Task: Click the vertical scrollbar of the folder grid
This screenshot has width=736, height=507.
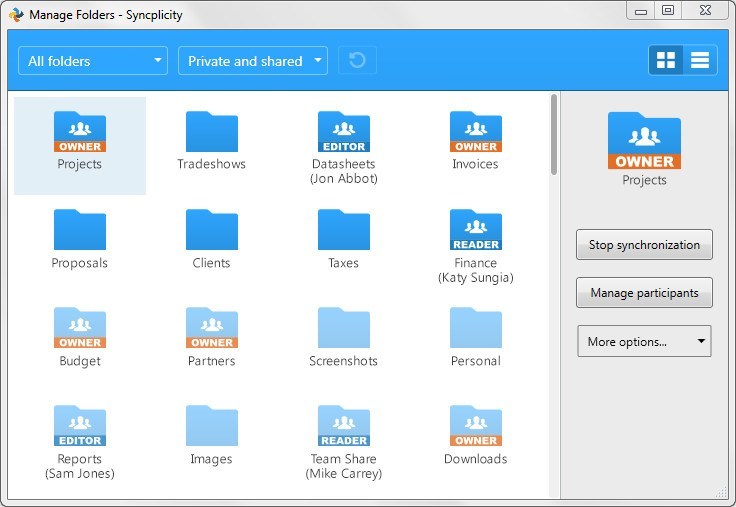Action: point(554,135)
